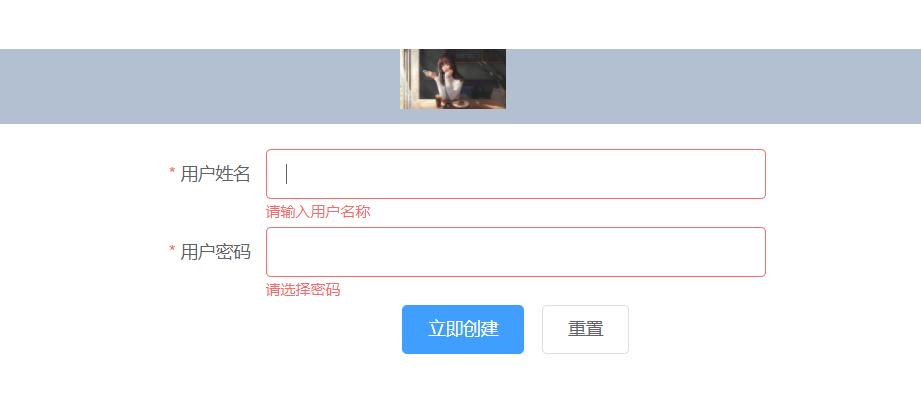Click the bright window edge in photo
Image resolution: width=921 pixels, height=406 pixels.
point(405,79)
